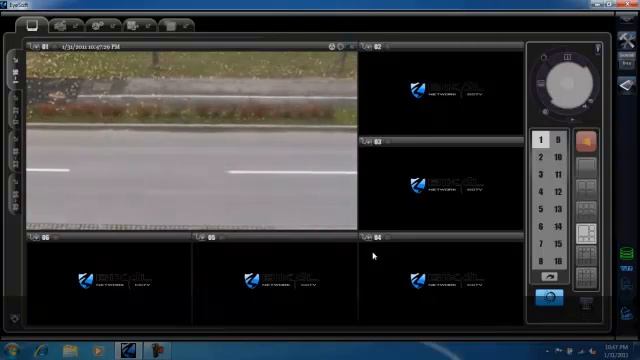This screenshot has height=360, width=640.
Task: Click the first icon in channel 01 header
Action: pos(332,47)
